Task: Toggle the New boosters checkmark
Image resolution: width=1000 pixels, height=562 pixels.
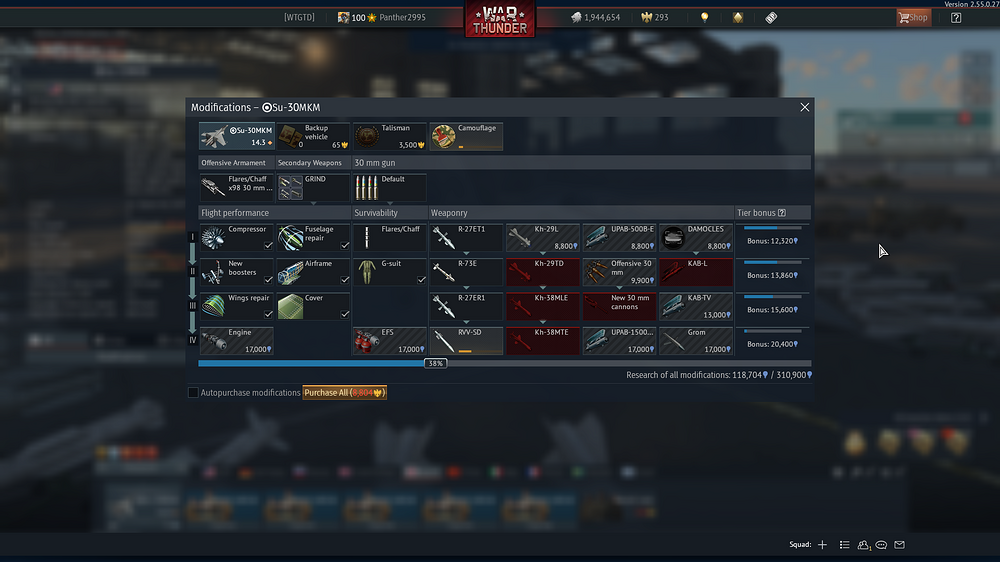Action: click(268, 280)
